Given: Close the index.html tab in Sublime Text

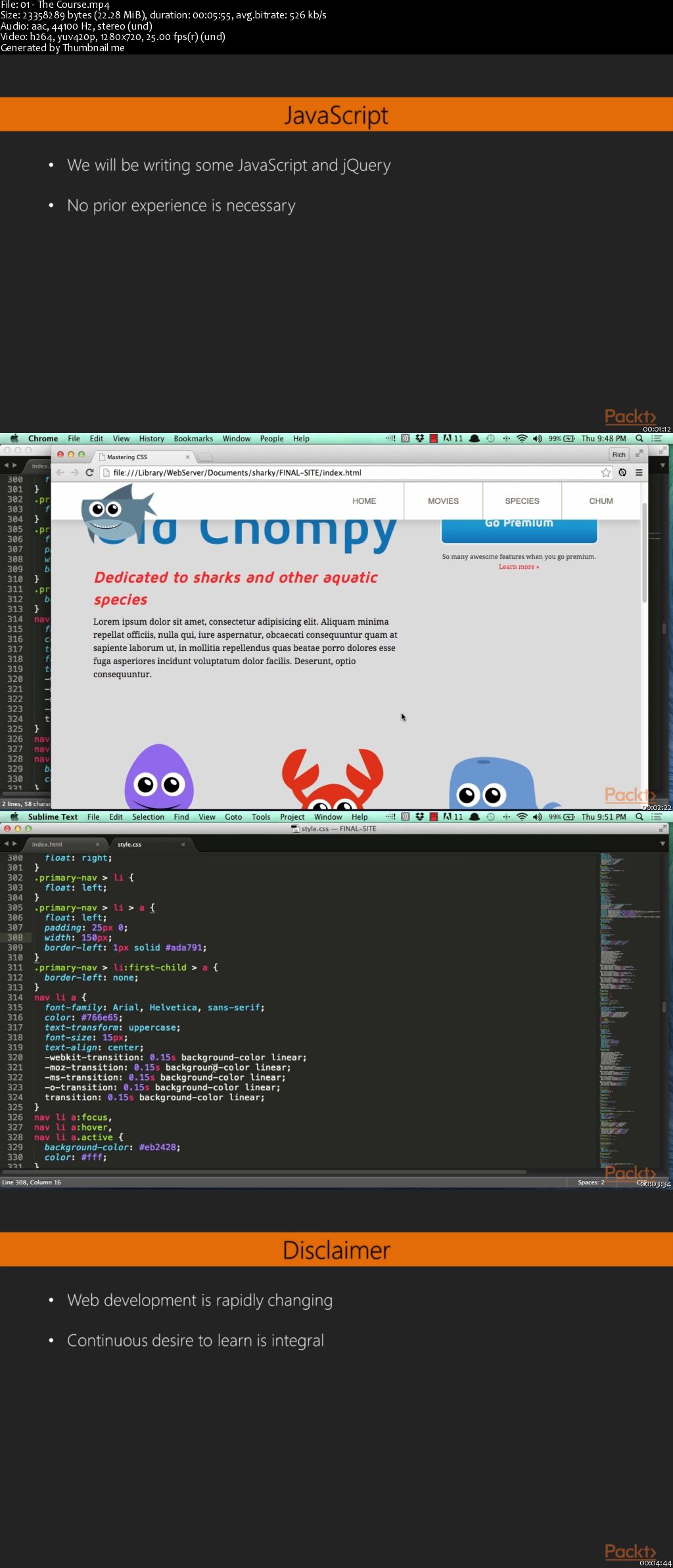Looking at the screenshot, I should (97, 844).
